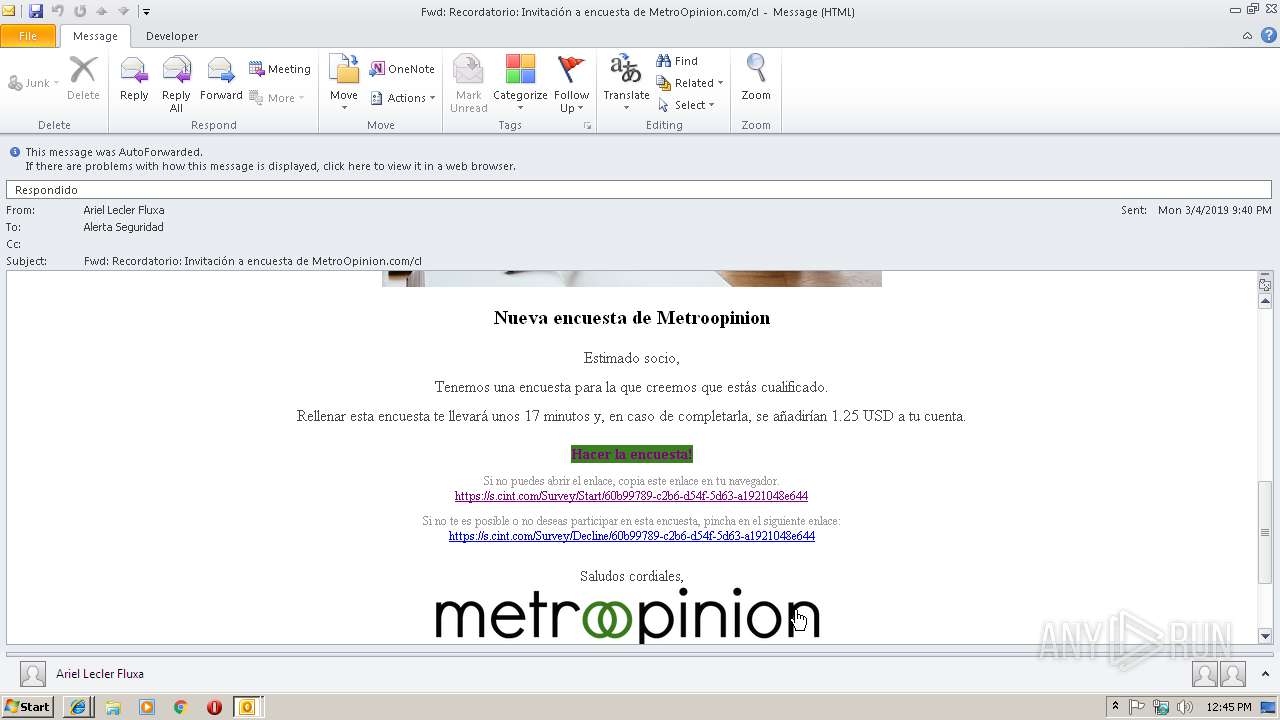This screenshot has height=720, width=1280.
Task: Send message to OneNote
Action: point(402,69)
